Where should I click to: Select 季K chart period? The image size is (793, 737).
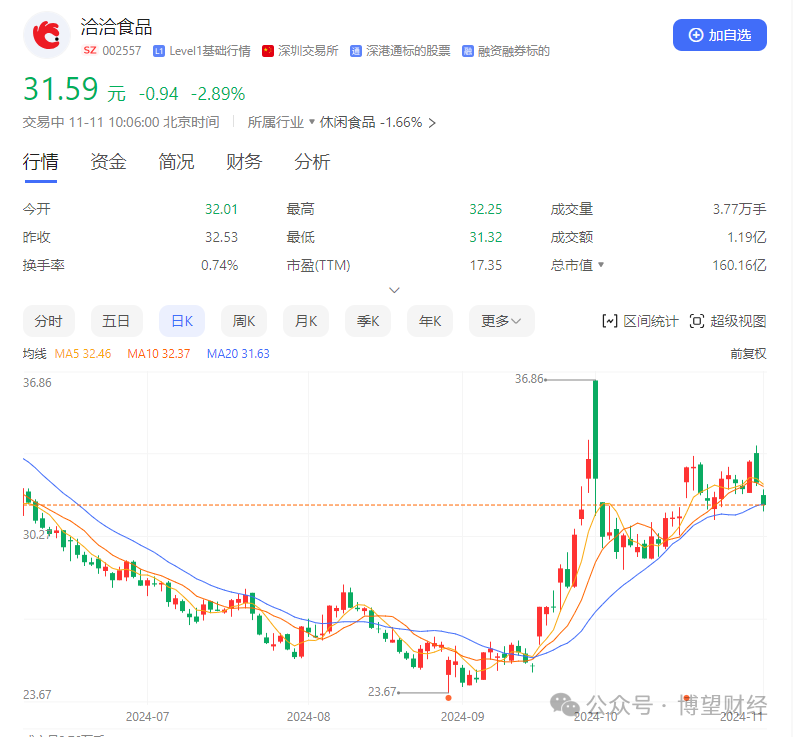coord(368,321)
